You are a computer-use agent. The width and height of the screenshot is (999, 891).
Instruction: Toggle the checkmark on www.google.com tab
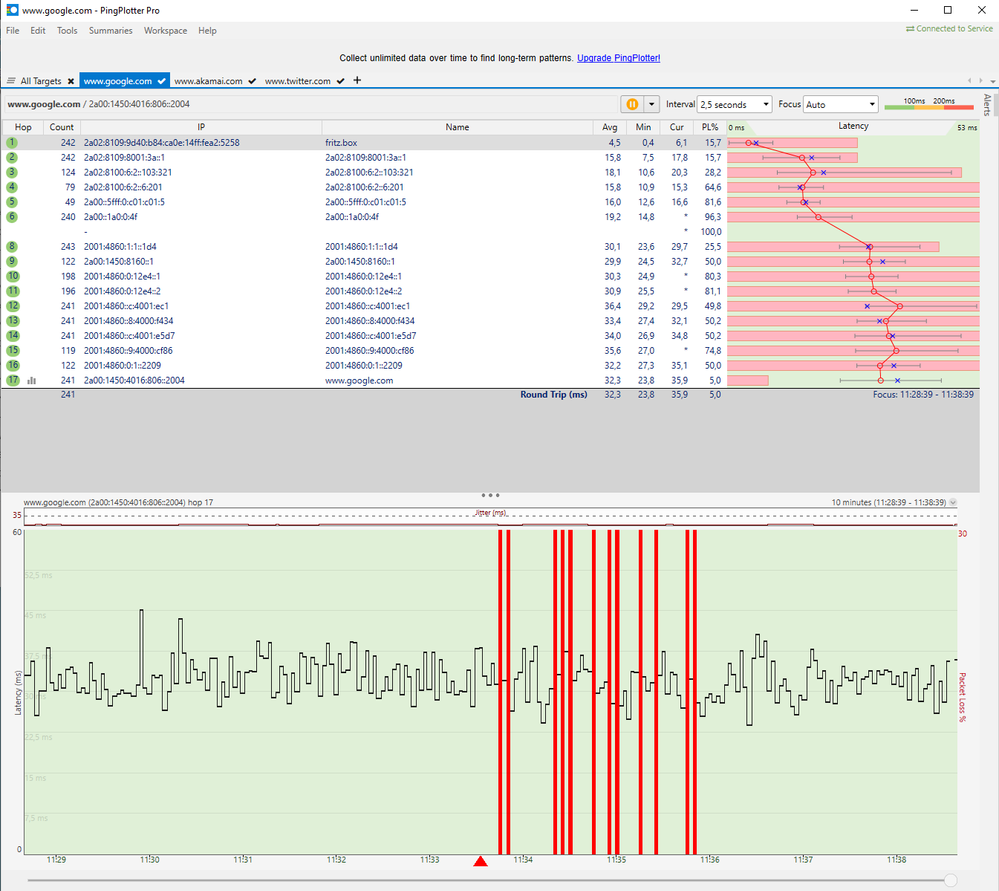coord(160,81)
